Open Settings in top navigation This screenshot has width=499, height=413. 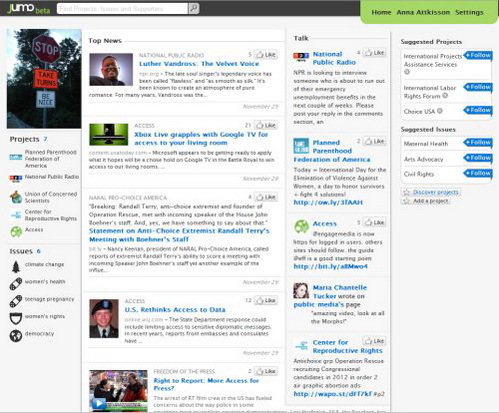point(469,12)
